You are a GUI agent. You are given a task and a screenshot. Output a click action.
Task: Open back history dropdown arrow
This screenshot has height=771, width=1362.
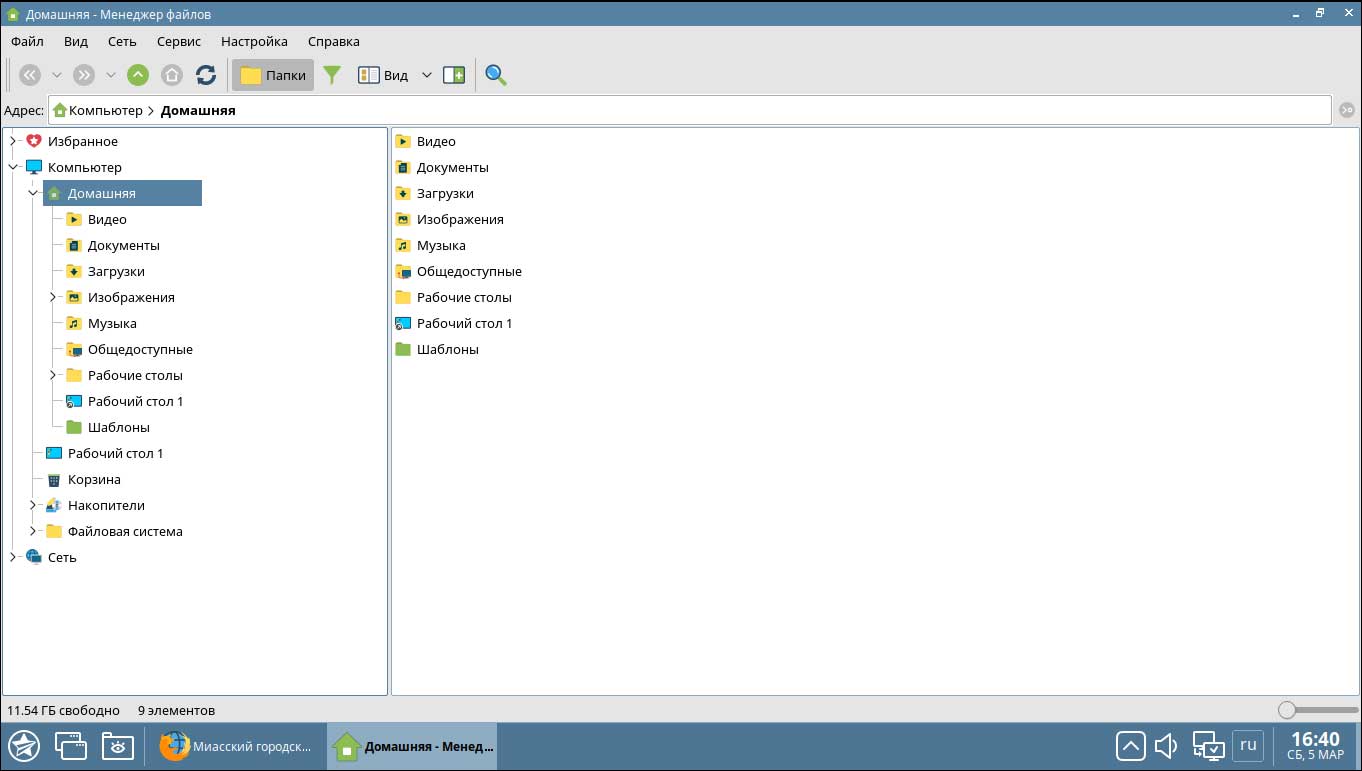pos(57,75)
